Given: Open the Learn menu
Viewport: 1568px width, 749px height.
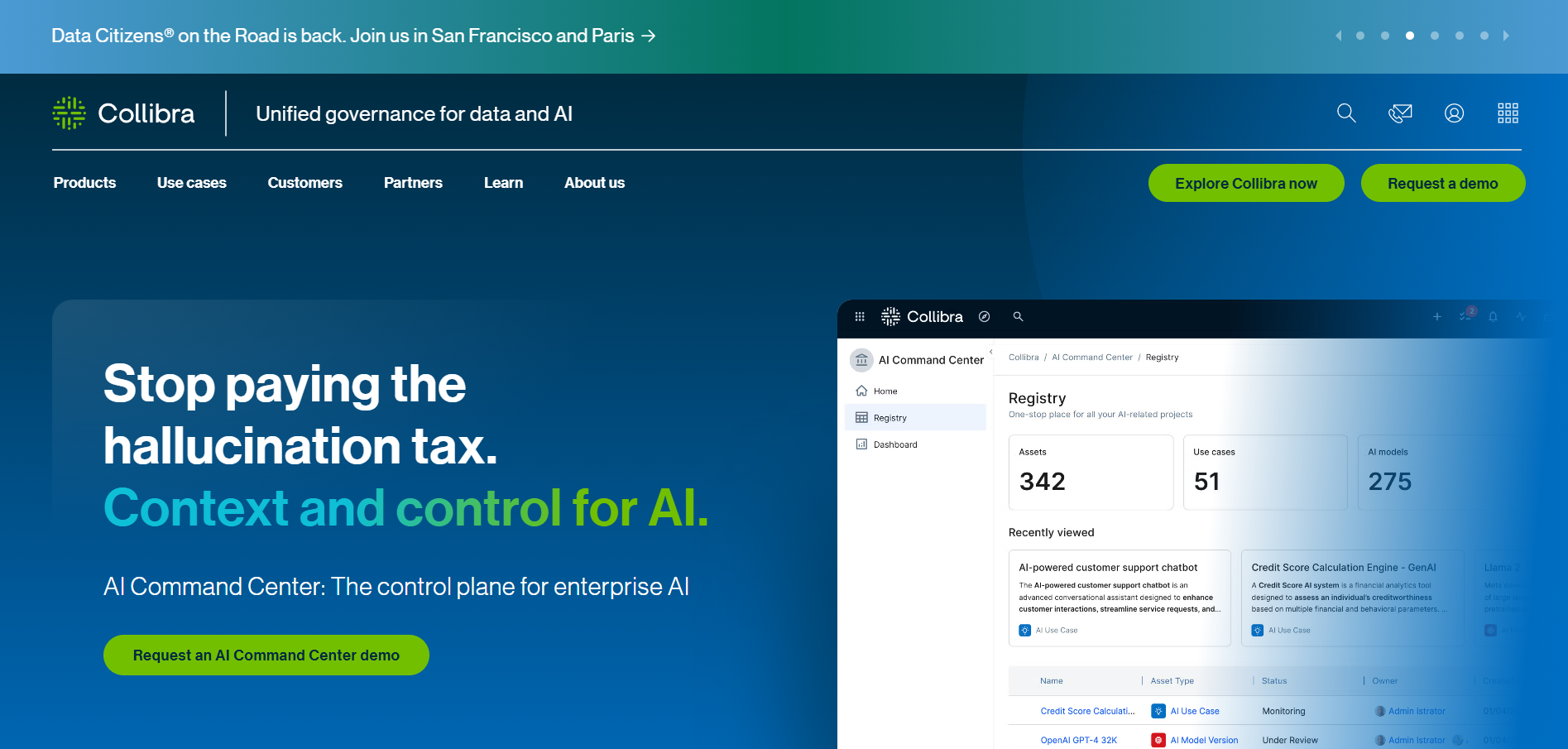Looking at the screenshot, I should pyautogui.click(x=503, y=183).
